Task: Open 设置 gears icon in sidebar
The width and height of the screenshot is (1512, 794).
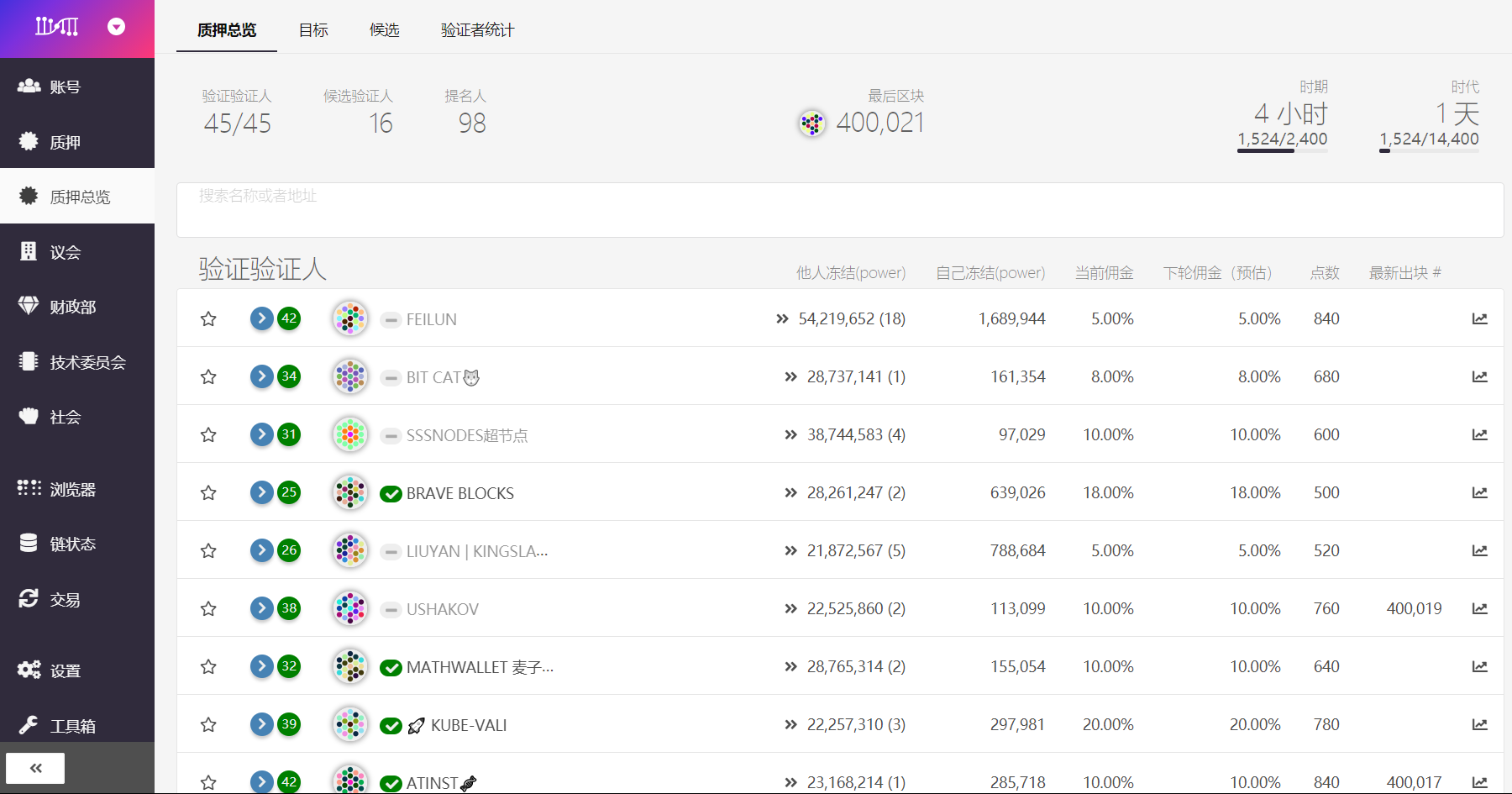Action: 29,670
